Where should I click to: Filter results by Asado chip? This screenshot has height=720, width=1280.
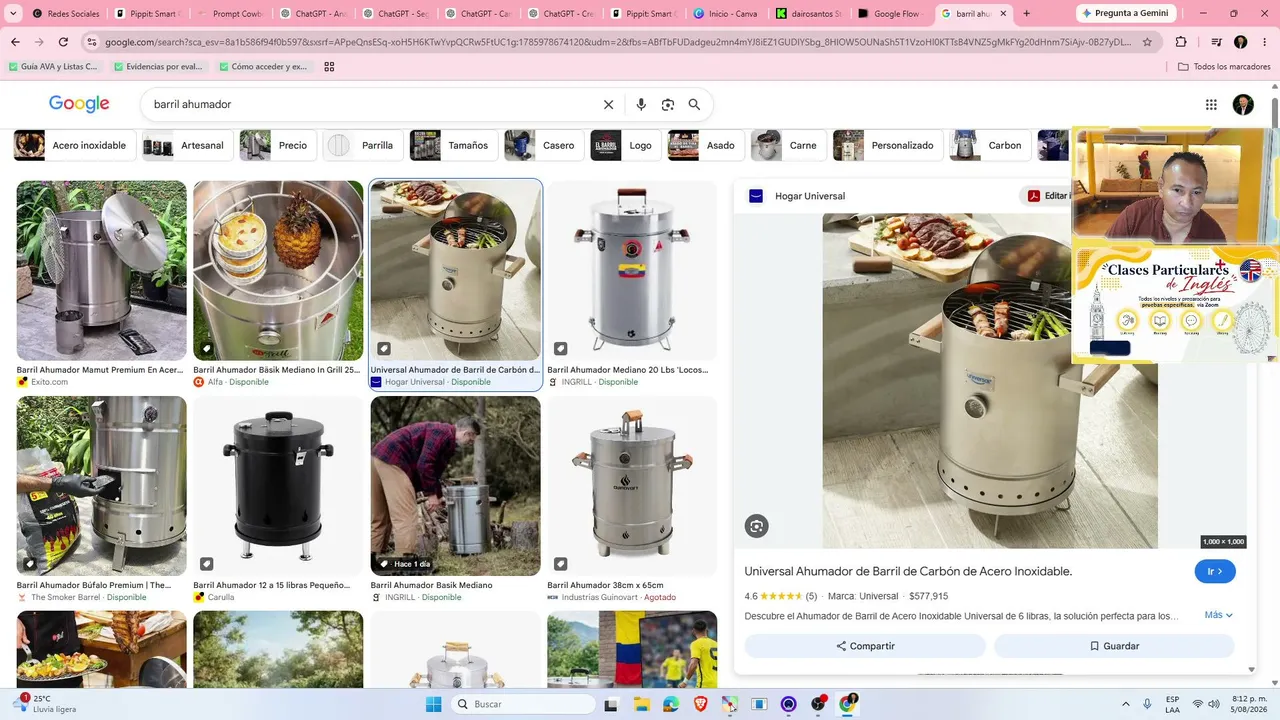click(706, 145)
